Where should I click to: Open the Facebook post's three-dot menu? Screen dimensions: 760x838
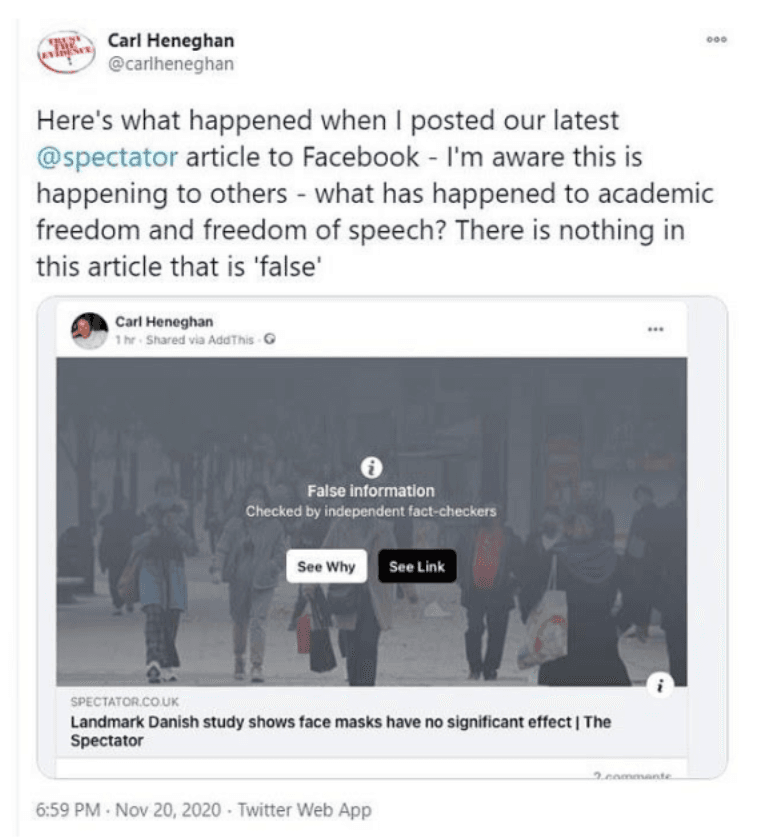click(x=655, y=328)
